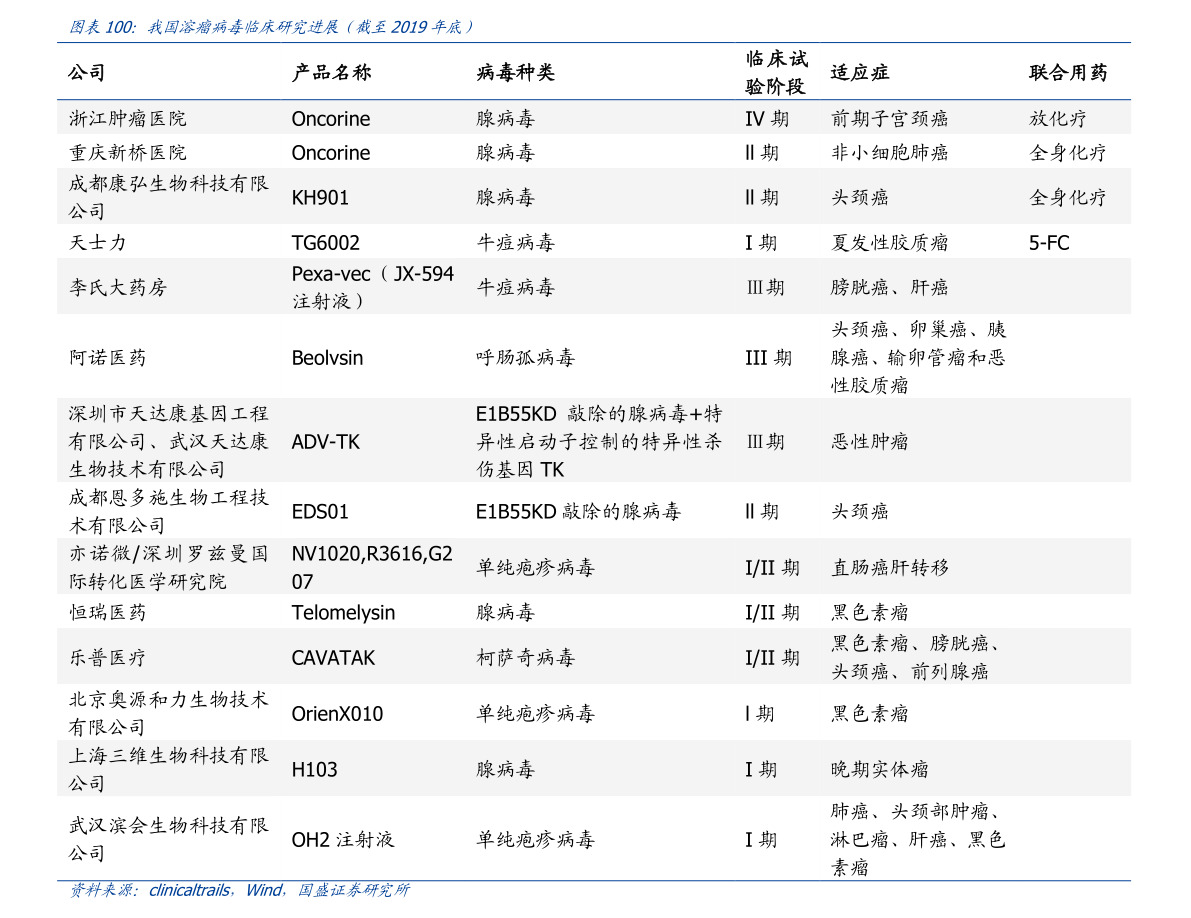This screenshot has height=918, width=1191.
Task: Click the combination drug '放化疗'
Action: coord(1058,118)
